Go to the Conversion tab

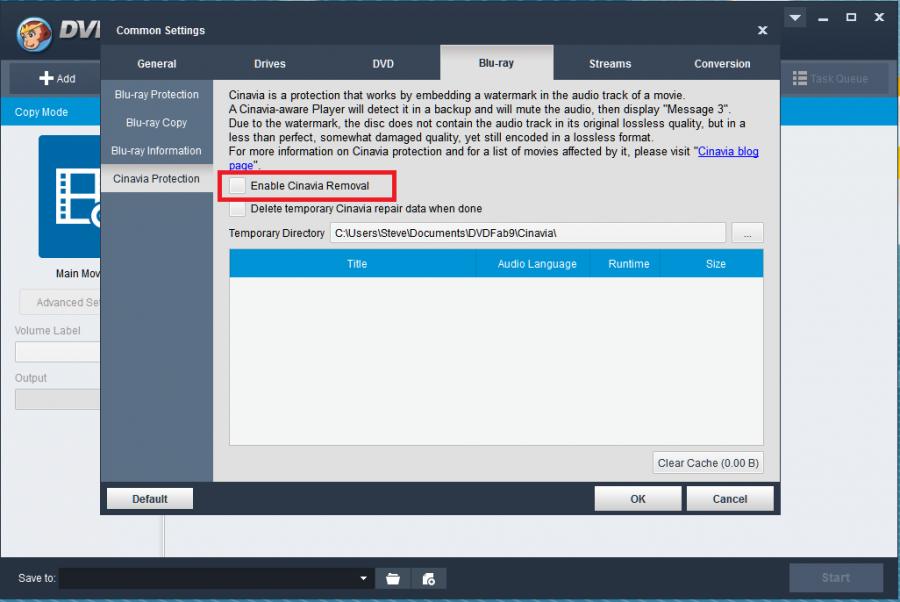click(x=722, y=64)
